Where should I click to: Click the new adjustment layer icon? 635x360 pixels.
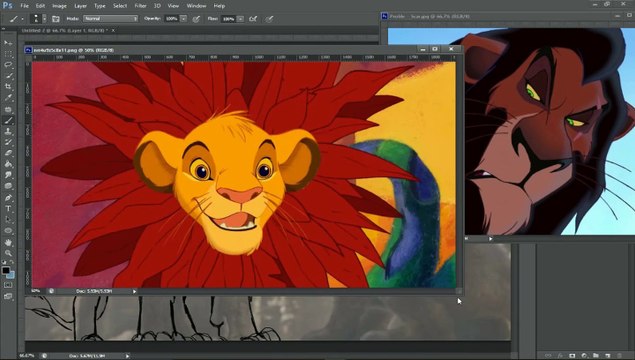click(x=584, y=356)
